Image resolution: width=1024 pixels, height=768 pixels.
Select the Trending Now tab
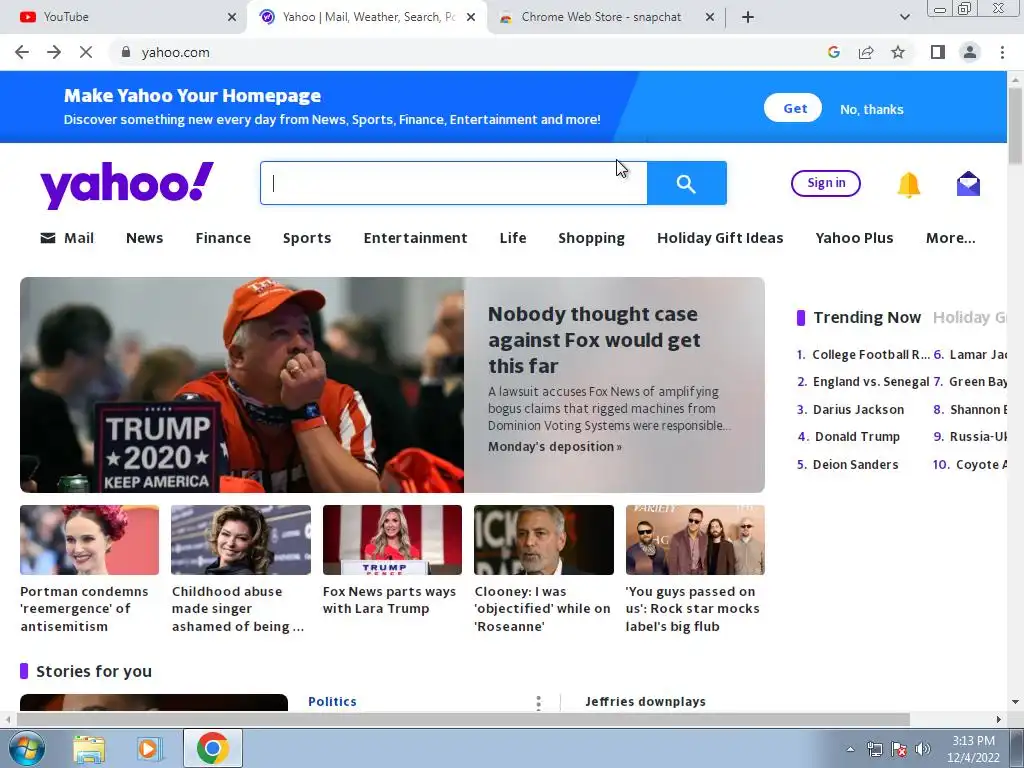(x=867, y=317)
